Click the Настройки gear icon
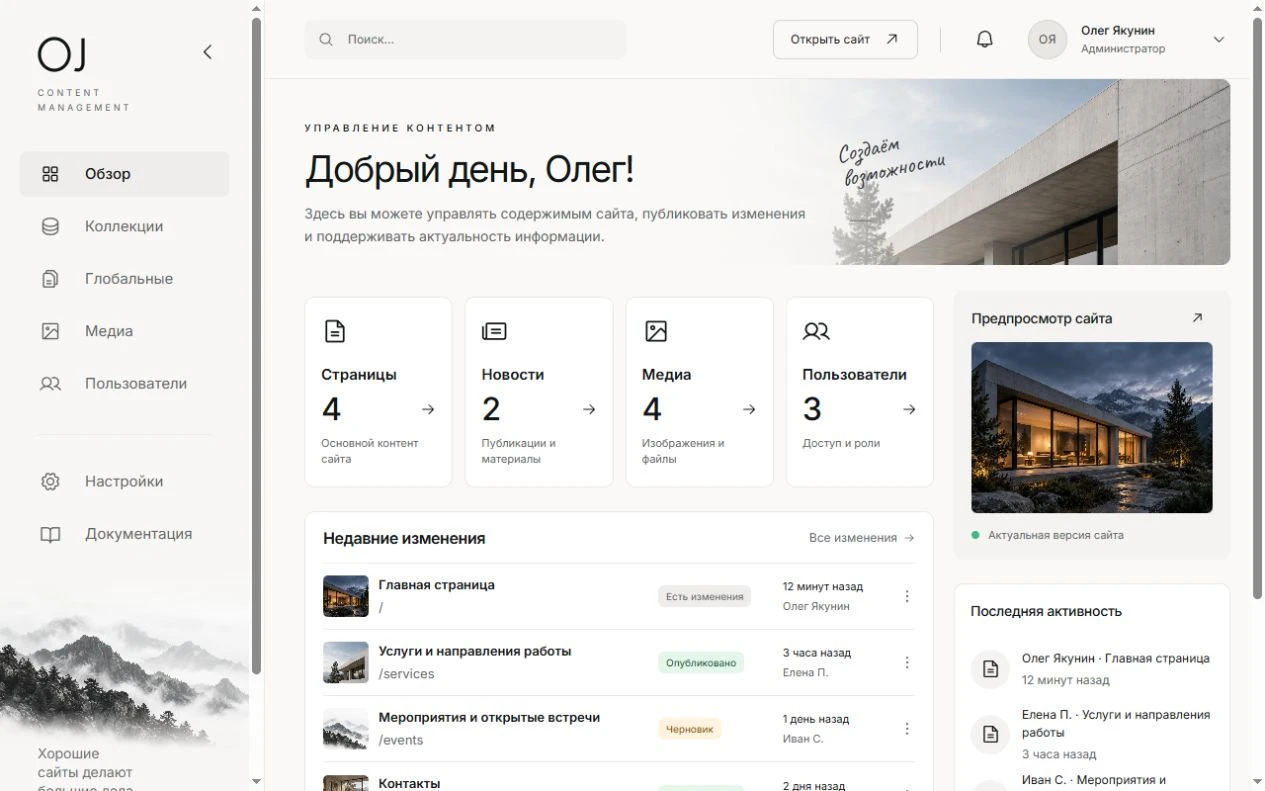Viewport: 1265px width, 791px height. click(x=50, y=482)
